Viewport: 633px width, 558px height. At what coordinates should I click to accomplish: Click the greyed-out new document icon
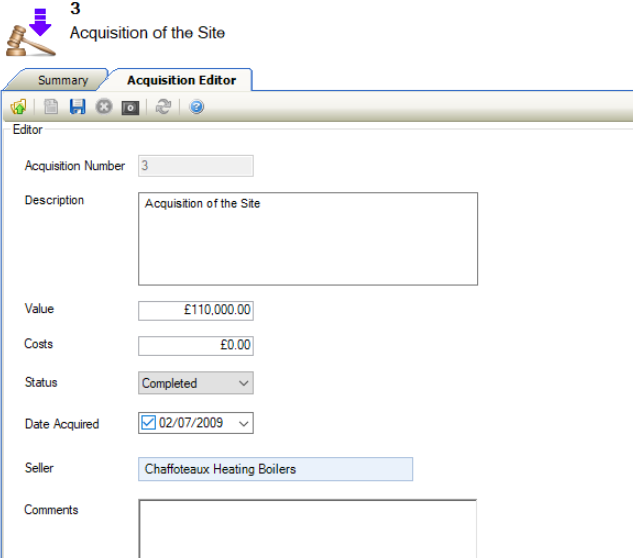(x=52, y=107)
